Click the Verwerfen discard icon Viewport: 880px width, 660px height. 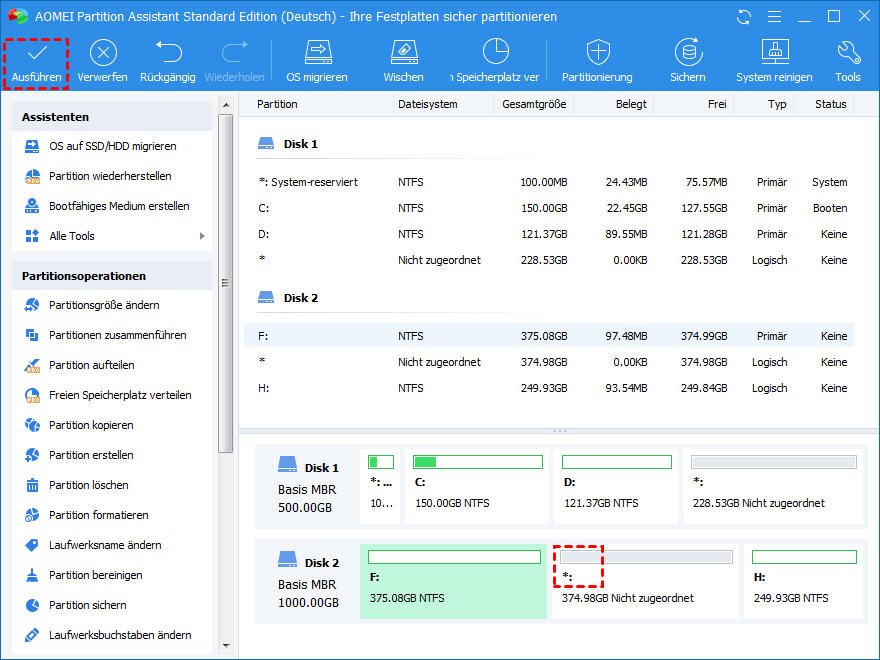coord(102,54)
